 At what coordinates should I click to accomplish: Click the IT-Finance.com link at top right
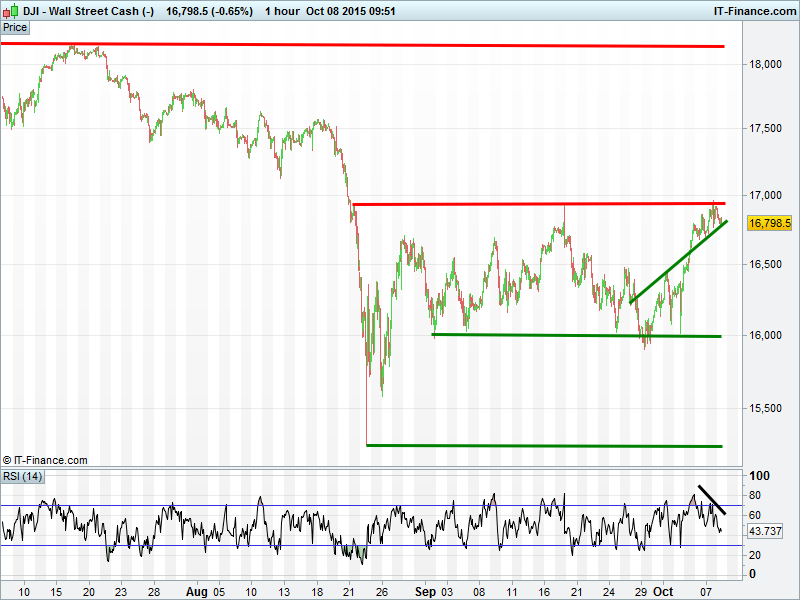(x=753, y=11)
